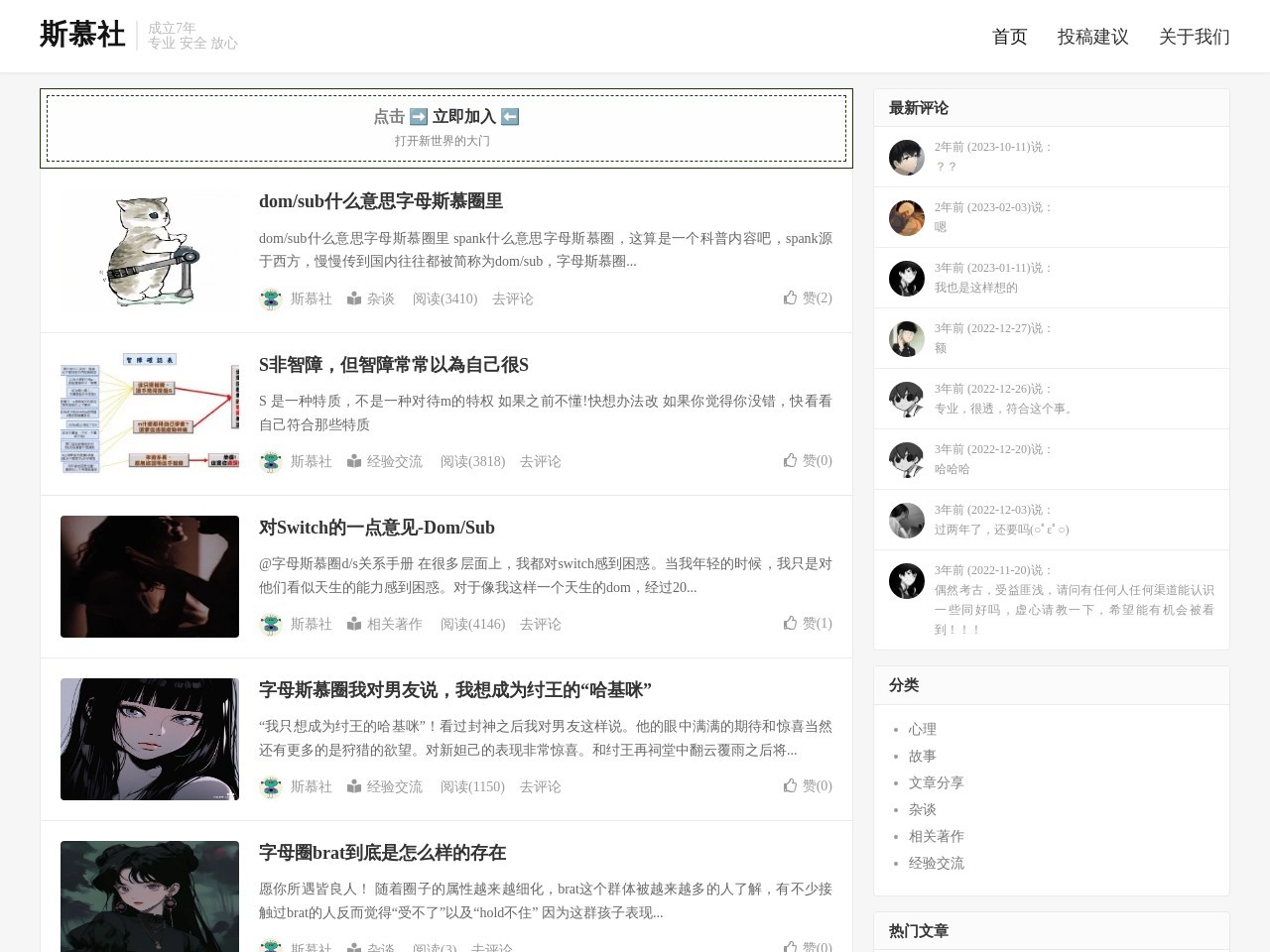The width and height of the screenshot is (1270, 952).
Task: Click thumbs-up icon on dom/sub article
Action: 790,297
